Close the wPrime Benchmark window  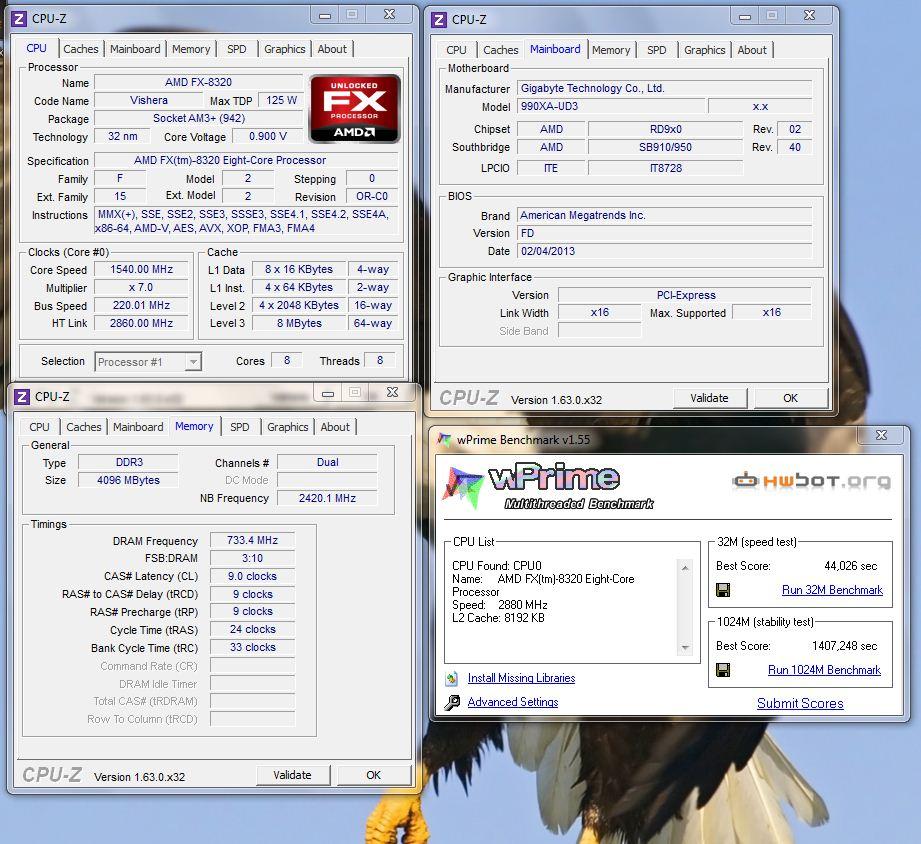click(x=882, y=435)
